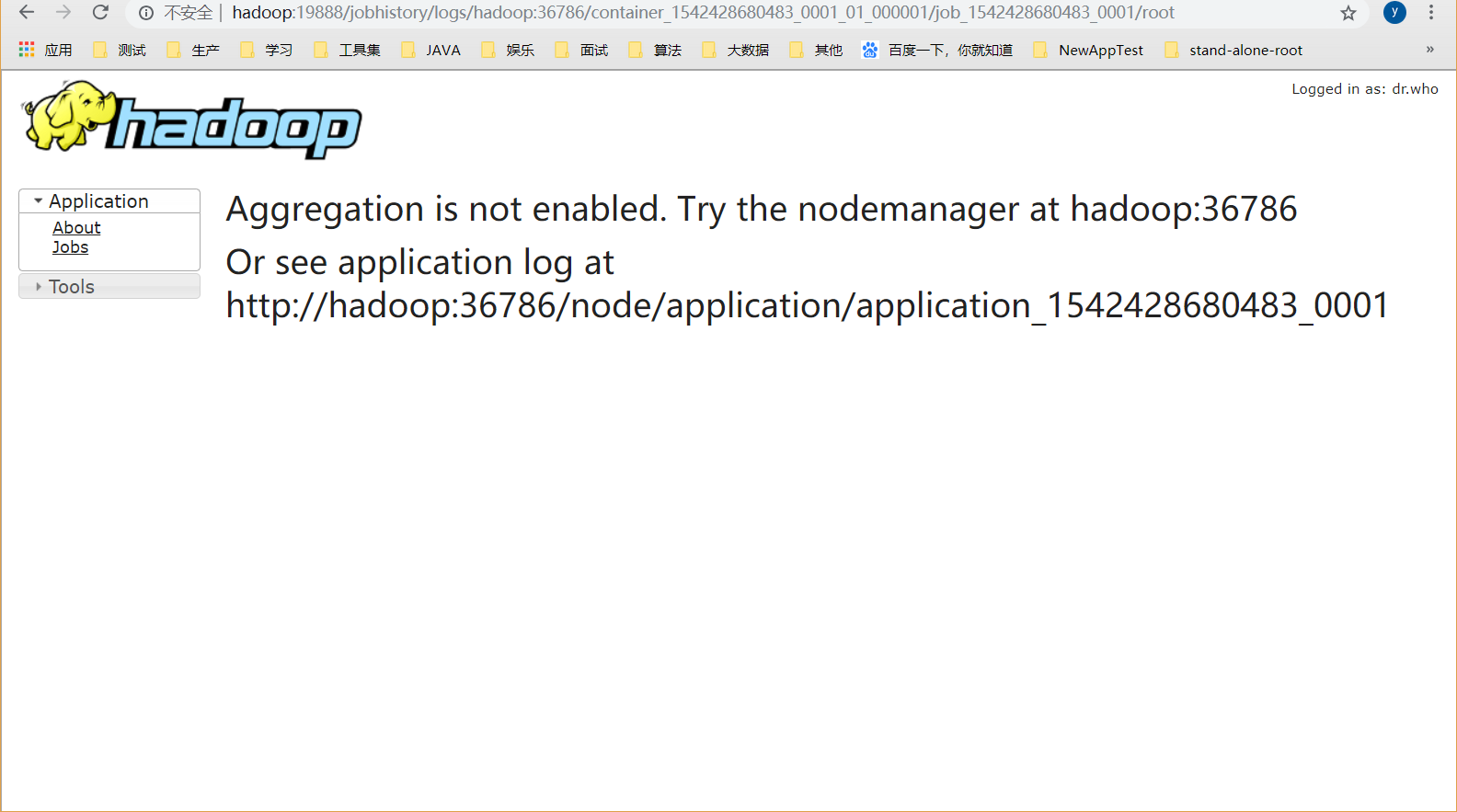This screenshot has width=1457, height=812.
Task: Open the Apps grid shortcut 应用
Action: pos(46,50)
